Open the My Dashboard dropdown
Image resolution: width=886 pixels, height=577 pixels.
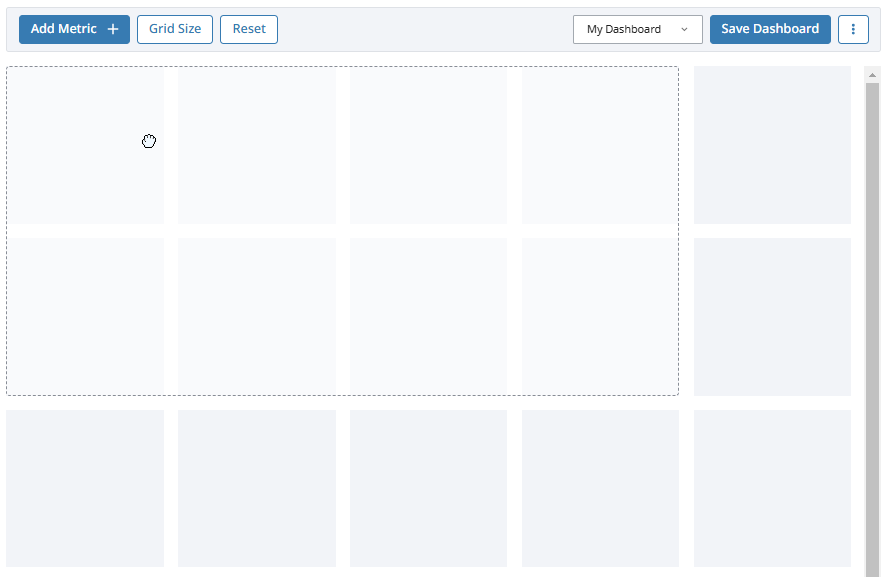tap(637, 29)
